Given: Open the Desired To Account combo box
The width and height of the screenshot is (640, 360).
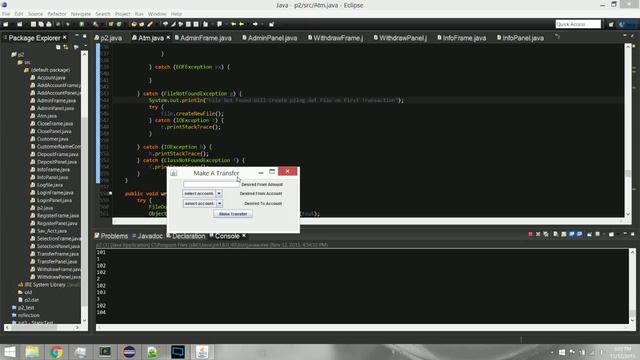Looking at the screenshot, I should pos(202,203).
